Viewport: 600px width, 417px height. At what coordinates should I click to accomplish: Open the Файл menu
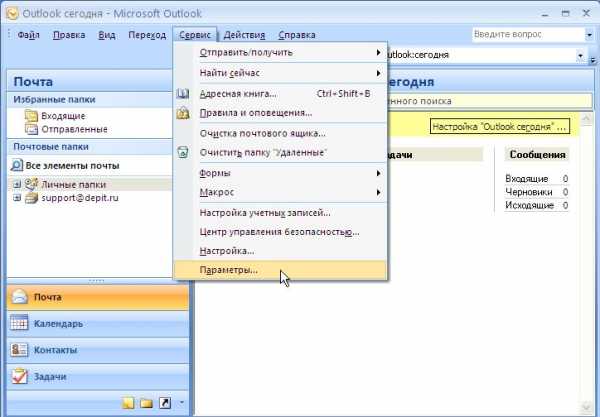(x=28, y=35)
